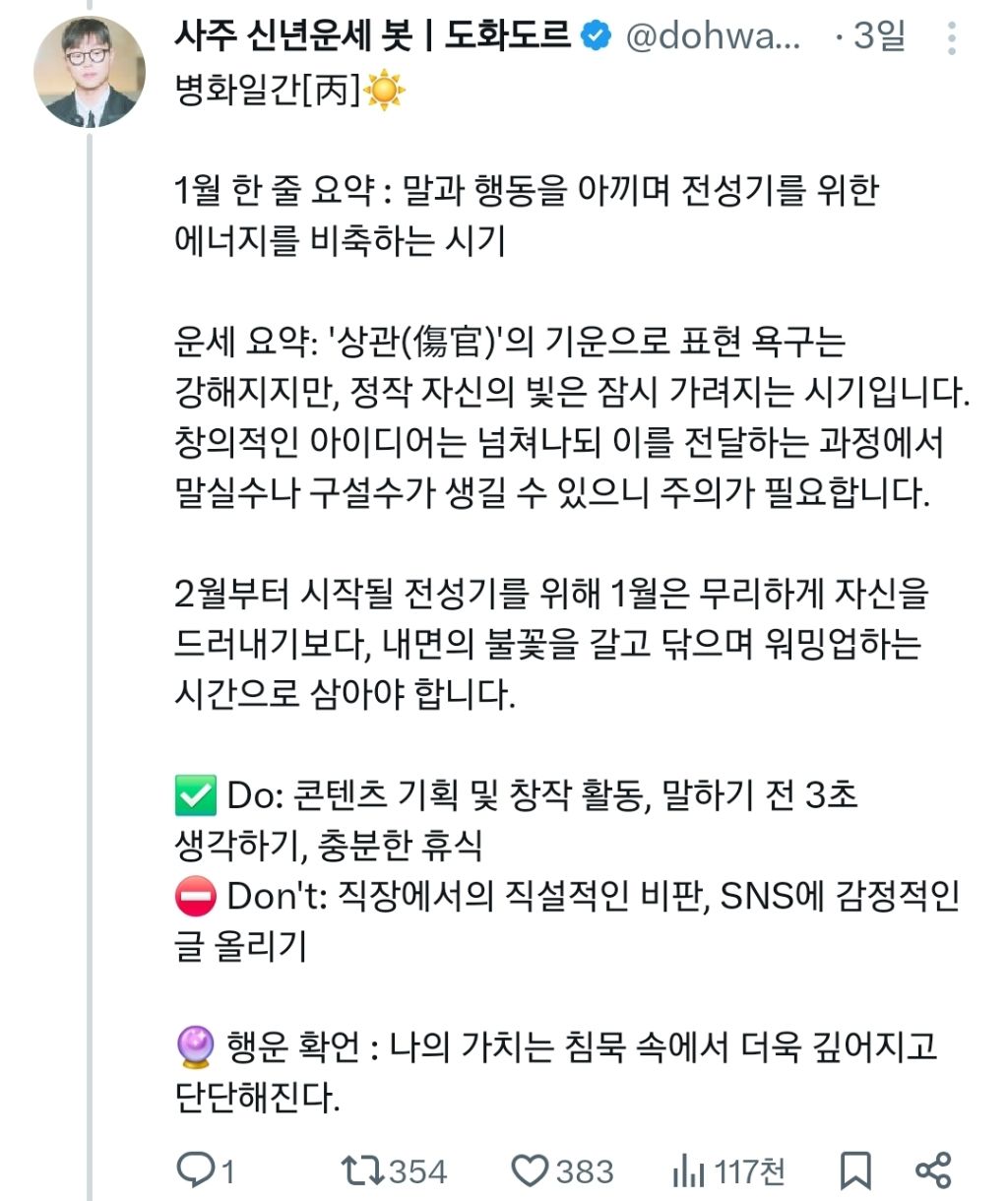The height and width of the screenshot is (1201, 1008).
Task: Open the 3일 timestamp of the tweet
Action: (879, 37)
